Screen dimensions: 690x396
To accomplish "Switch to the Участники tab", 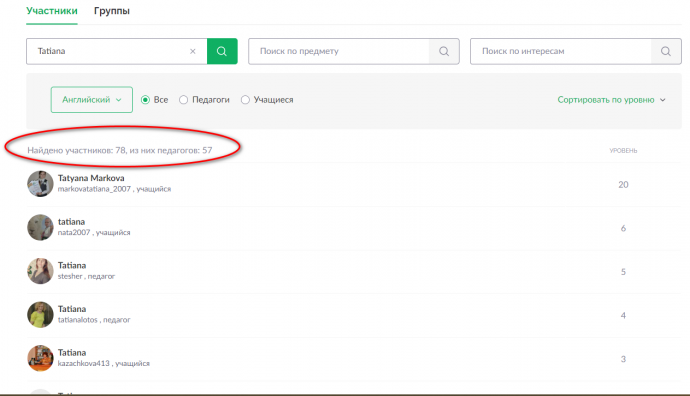I will [x=52, y=11].
